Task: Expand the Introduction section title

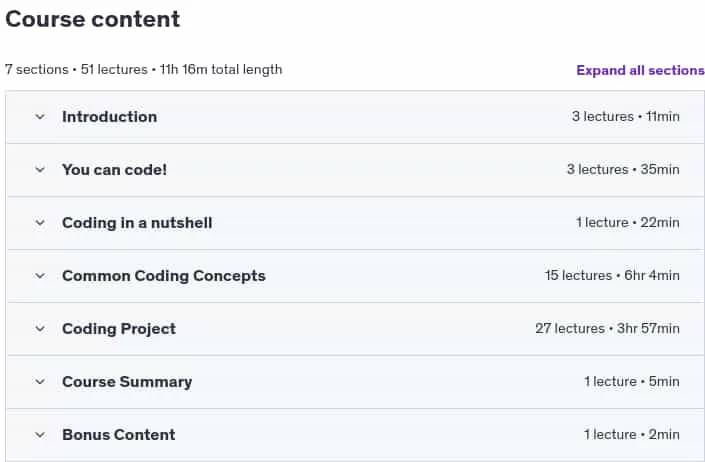Action: point(110,117)
